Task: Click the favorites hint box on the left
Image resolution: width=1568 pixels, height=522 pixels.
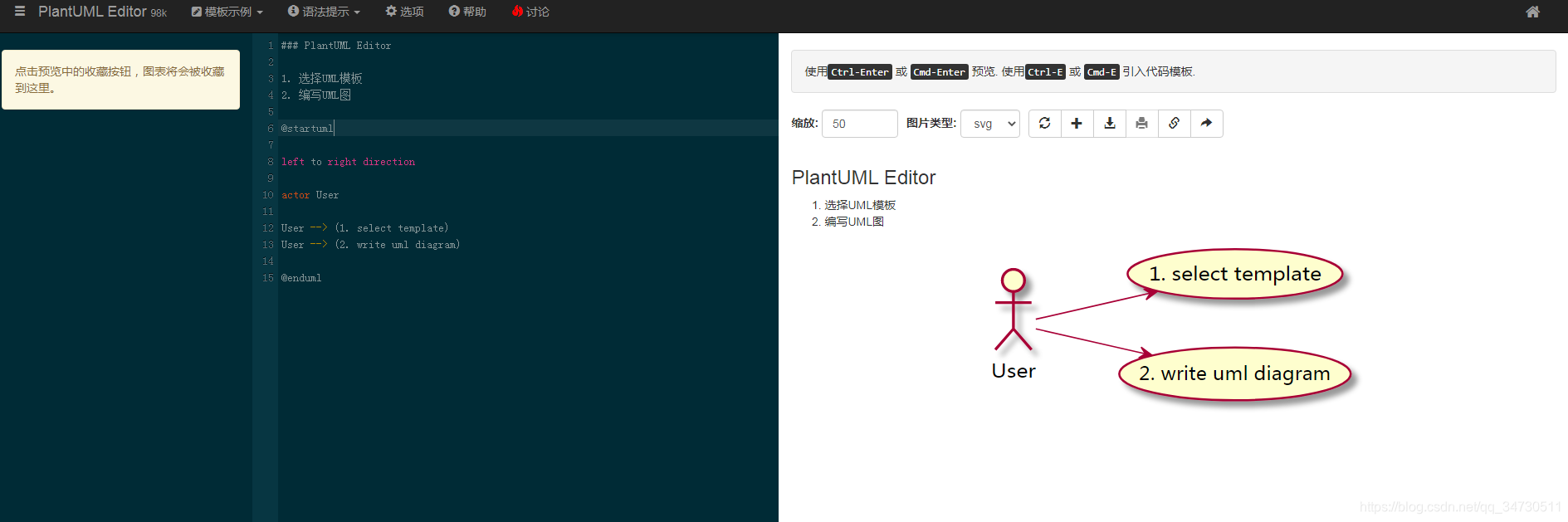Action: [120, 80]
